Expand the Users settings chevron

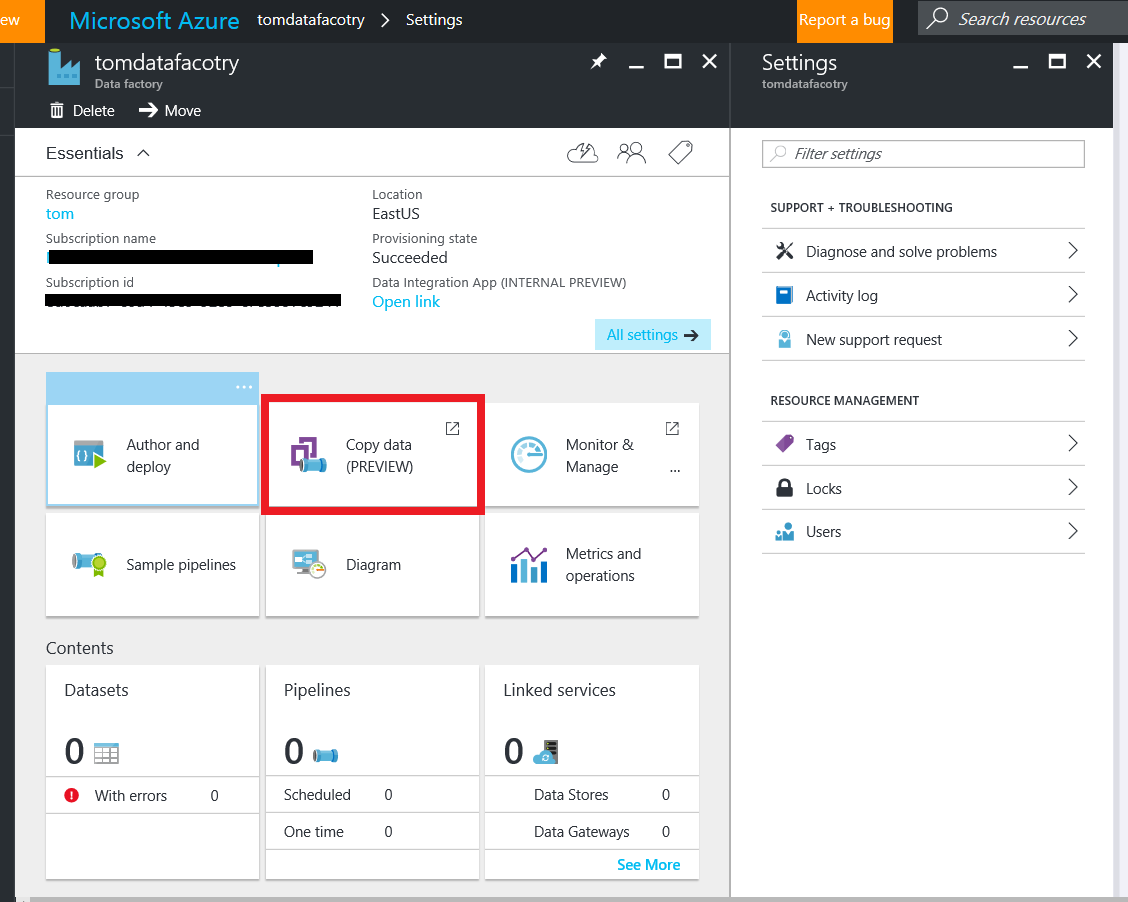point(1073,531)
